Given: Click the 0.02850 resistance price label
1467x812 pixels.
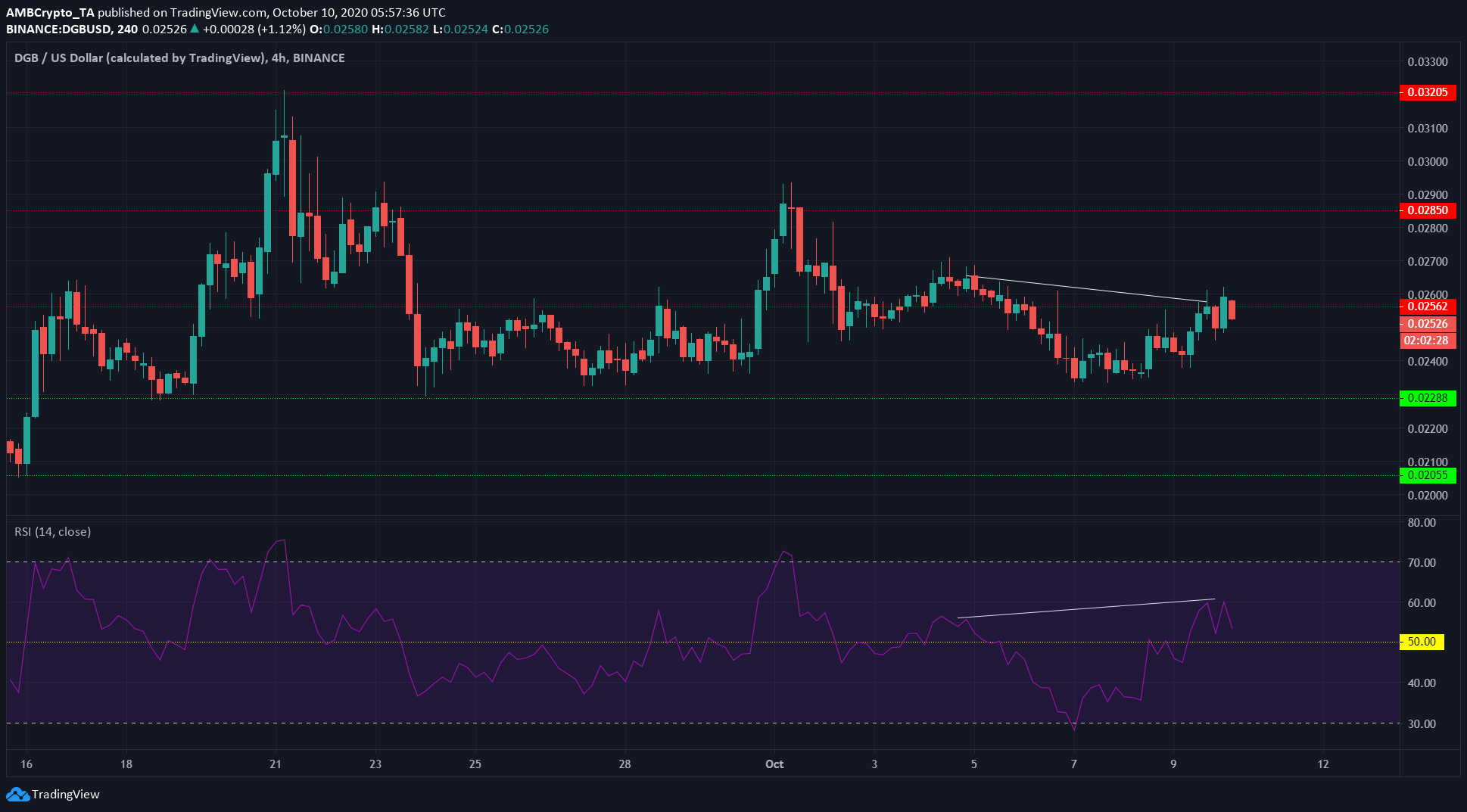Looking at the screenshot, I should pyautogui.click(x=1428, y=210).
